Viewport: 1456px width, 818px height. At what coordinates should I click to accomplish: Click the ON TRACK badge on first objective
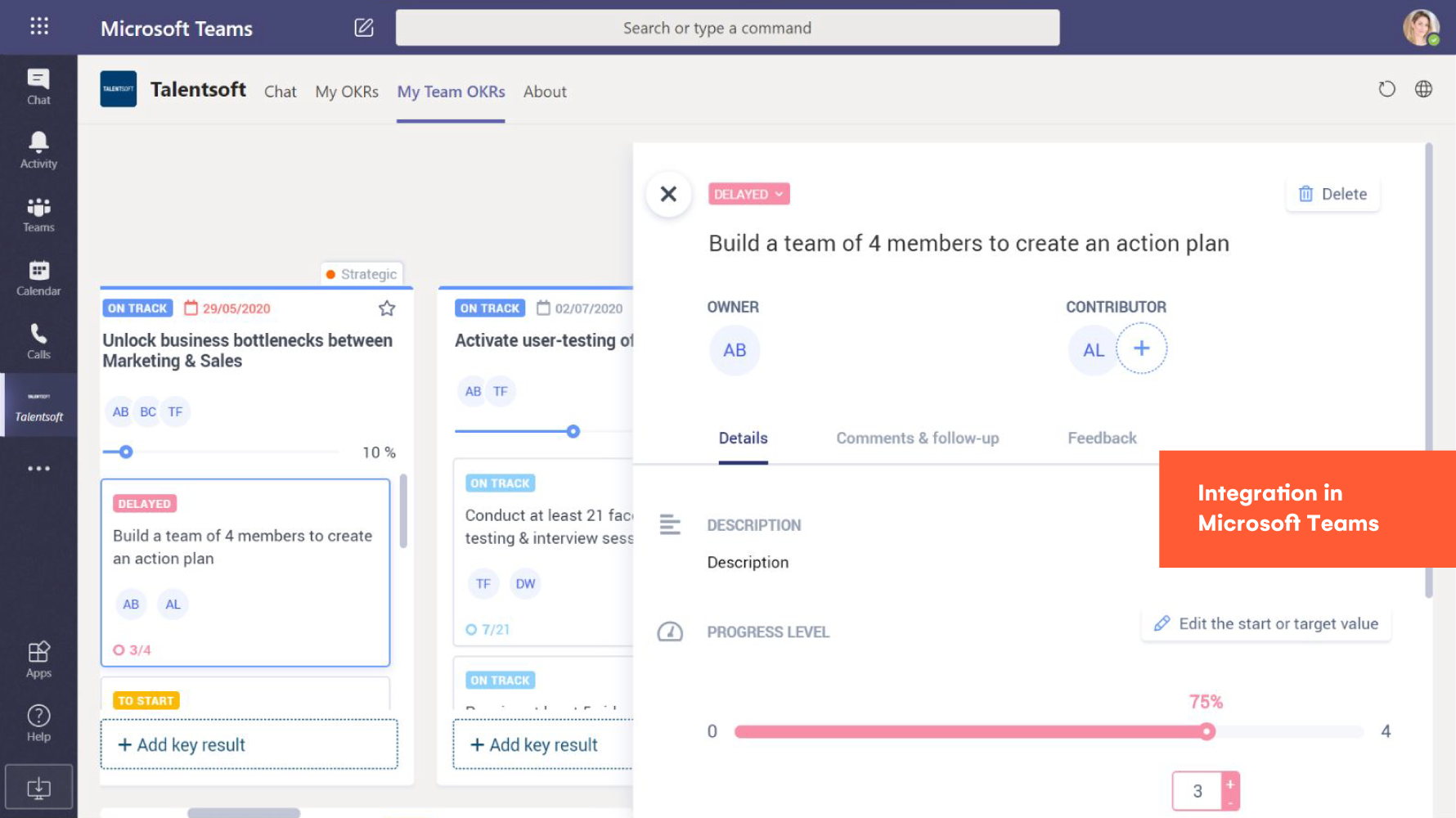coord(137,308)
